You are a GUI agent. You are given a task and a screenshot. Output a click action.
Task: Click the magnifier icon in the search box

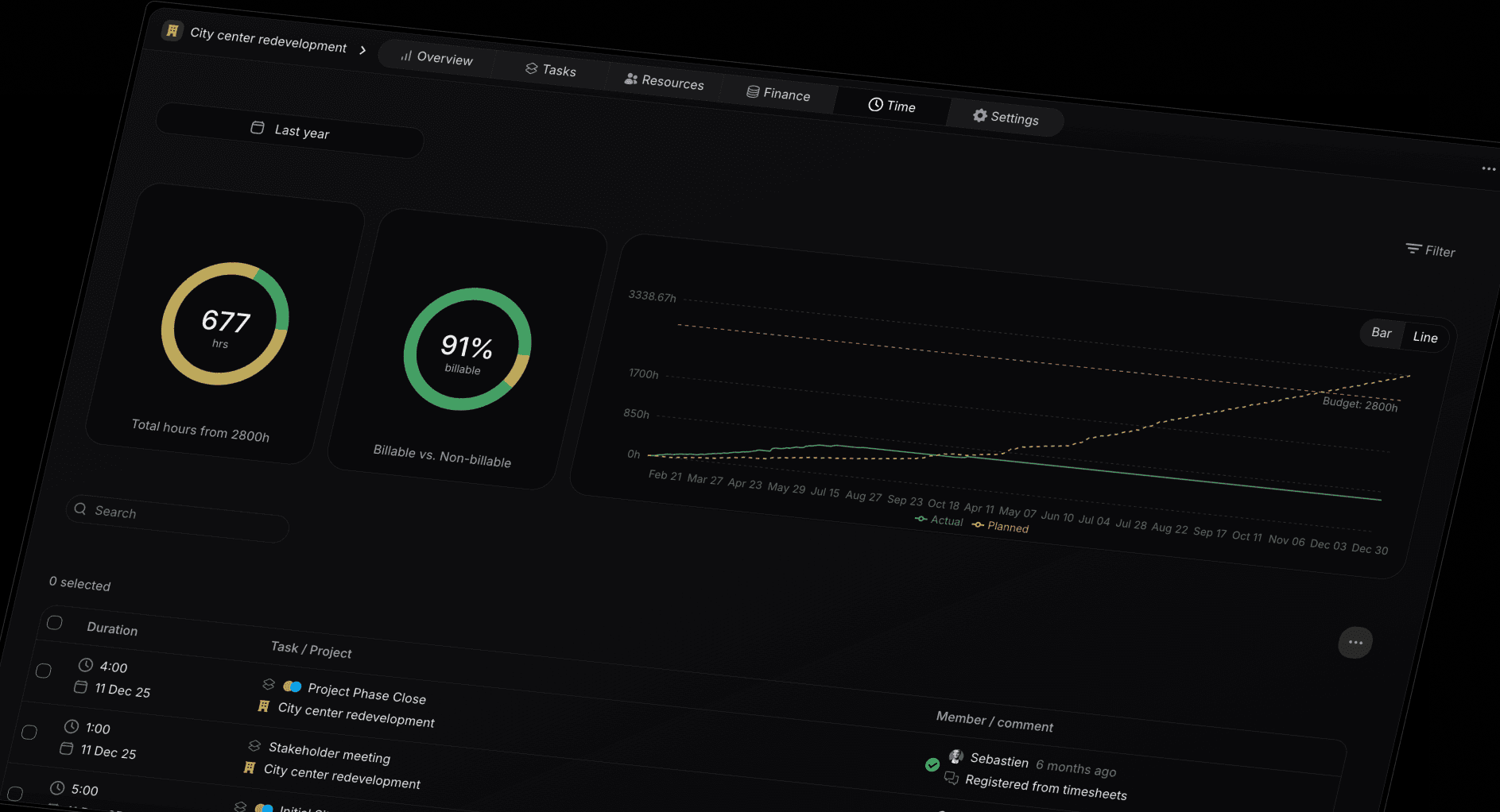click(80, 508)
